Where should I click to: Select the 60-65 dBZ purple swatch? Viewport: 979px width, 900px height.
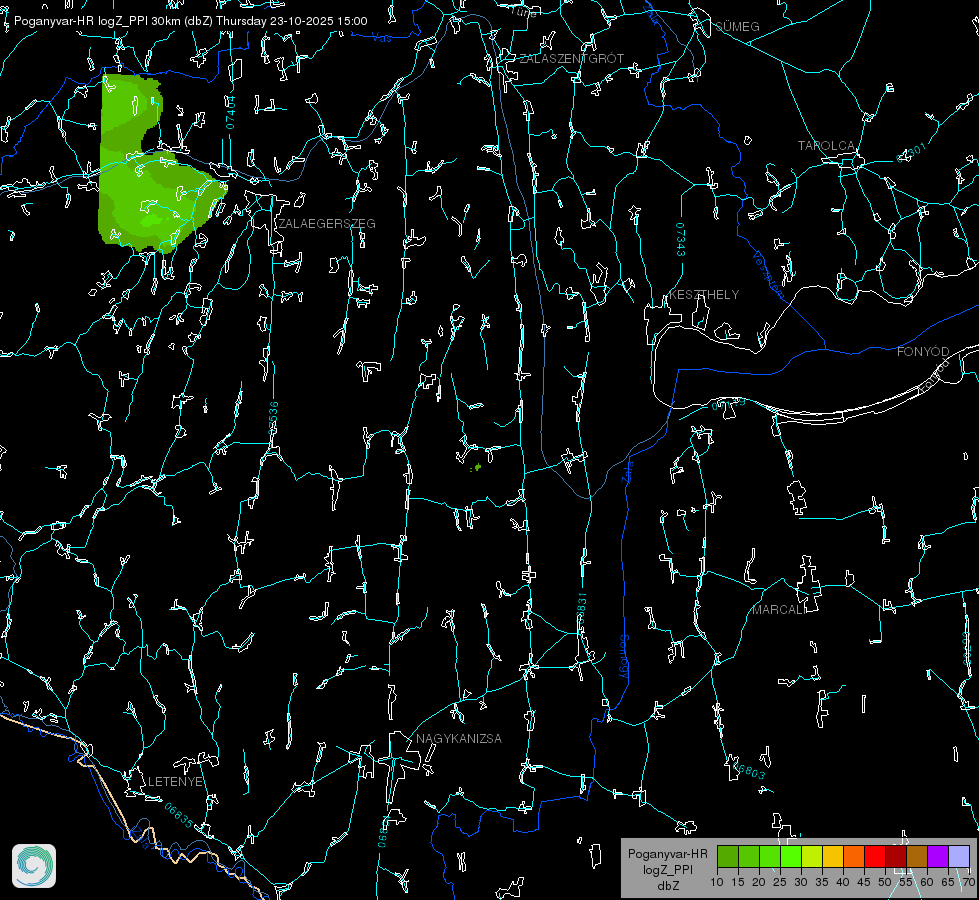click(937, 856)
